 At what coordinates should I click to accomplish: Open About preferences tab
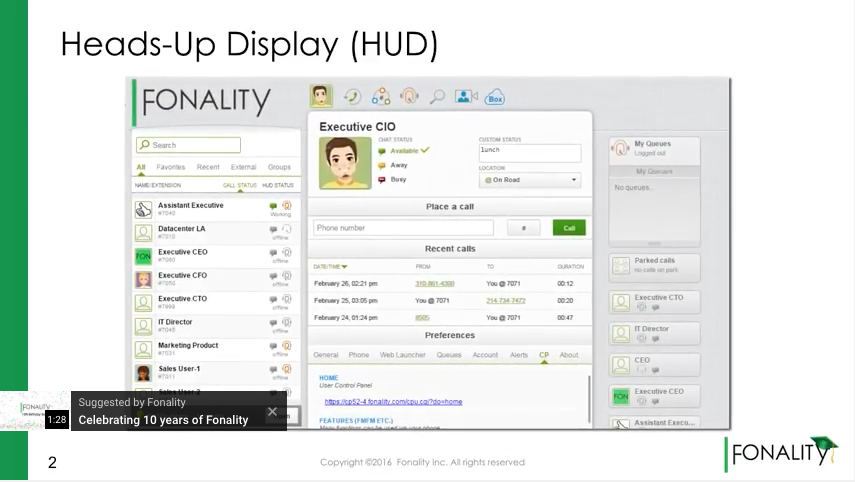coord(569,355)
